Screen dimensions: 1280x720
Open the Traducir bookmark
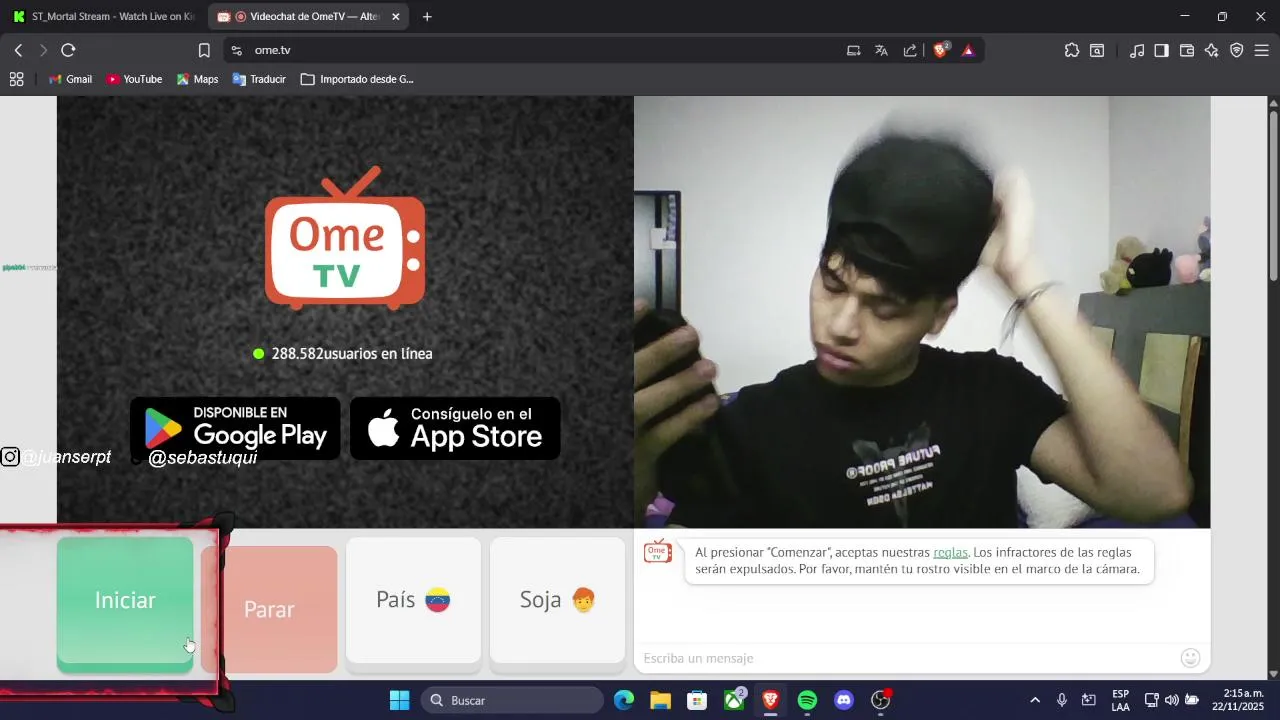point(259,79)
